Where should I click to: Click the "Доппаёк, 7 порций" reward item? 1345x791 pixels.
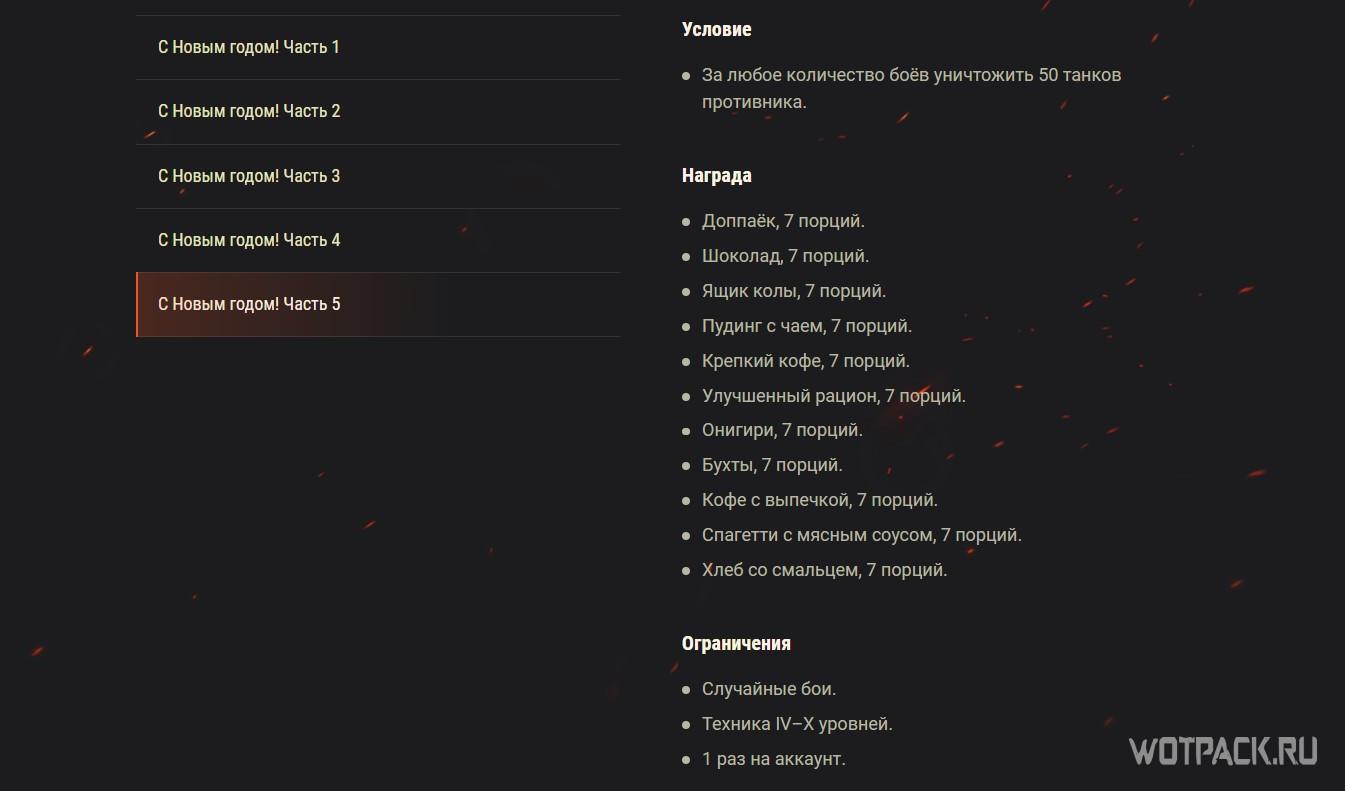pyautogui.click(x=783, y=221)
